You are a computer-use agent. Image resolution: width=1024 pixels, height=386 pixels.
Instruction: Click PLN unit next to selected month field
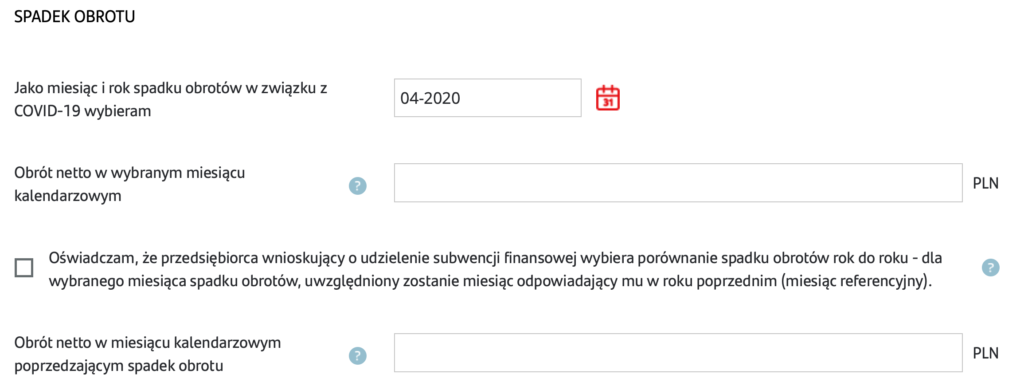(x=986, y=183)
